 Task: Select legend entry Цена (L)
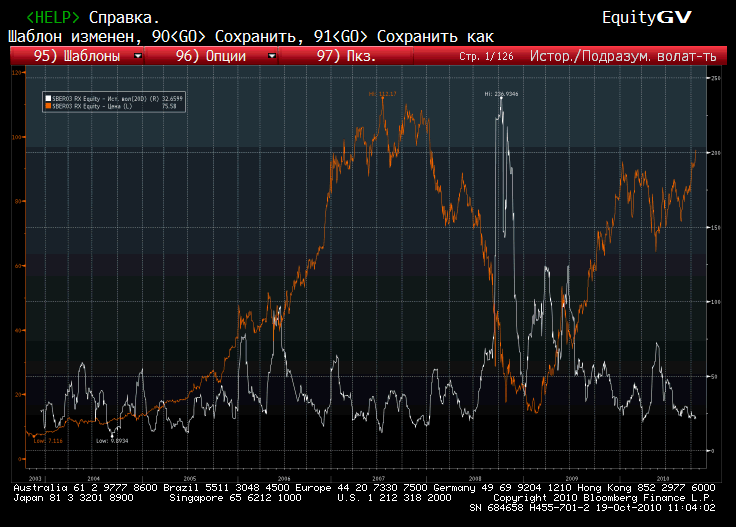tap(115, 107)
